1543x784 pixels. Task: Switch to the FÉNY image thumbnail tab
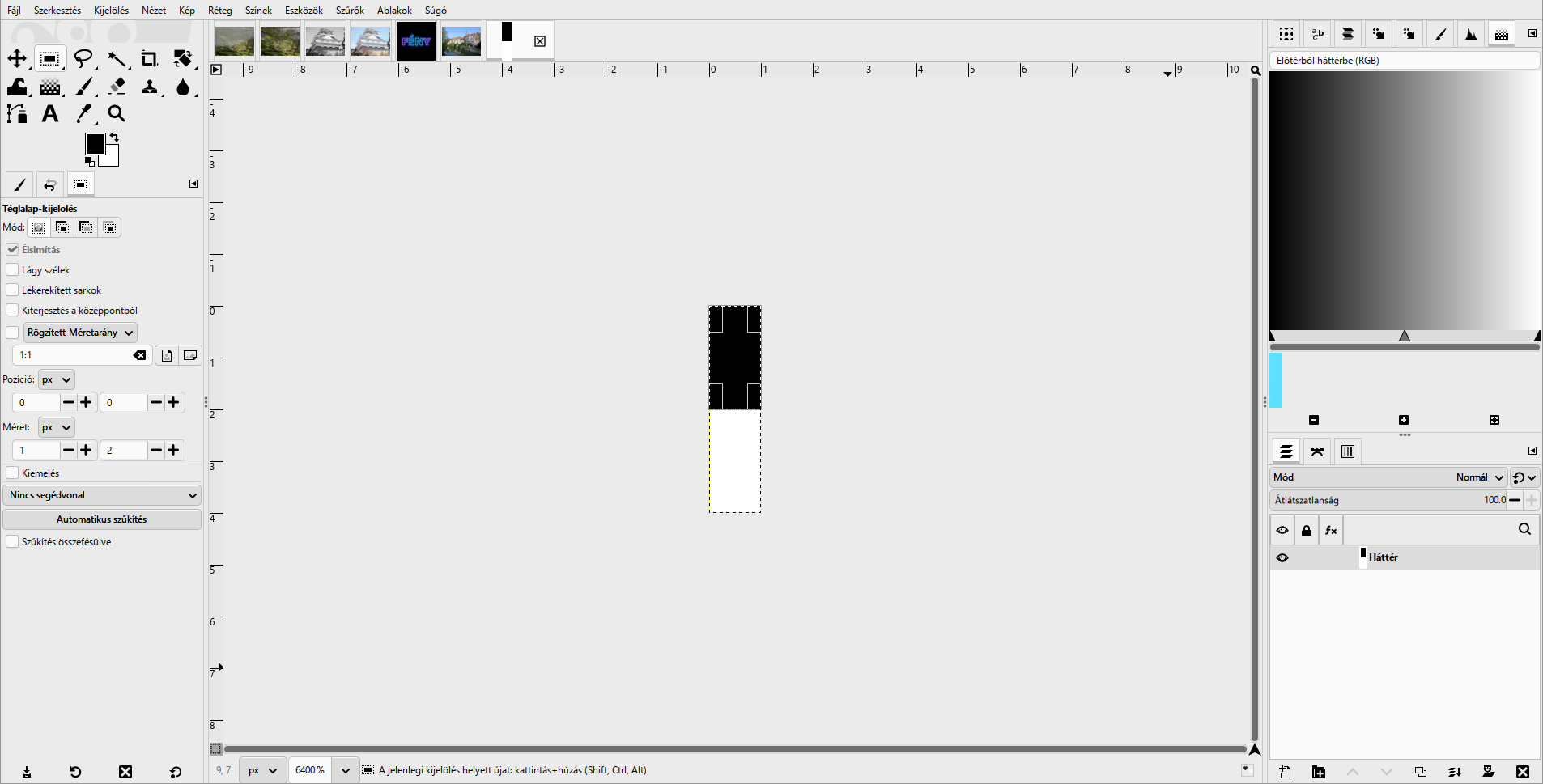click(x=416, y=41)
